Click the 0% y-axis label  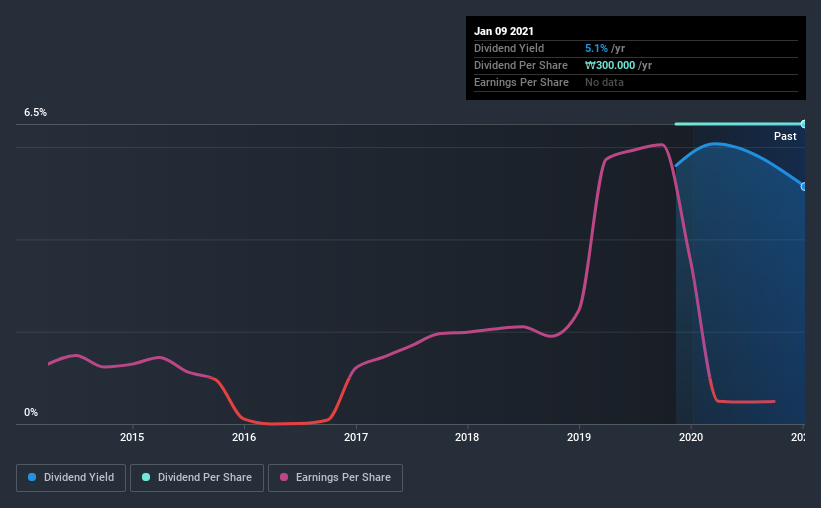coord(31,413)
